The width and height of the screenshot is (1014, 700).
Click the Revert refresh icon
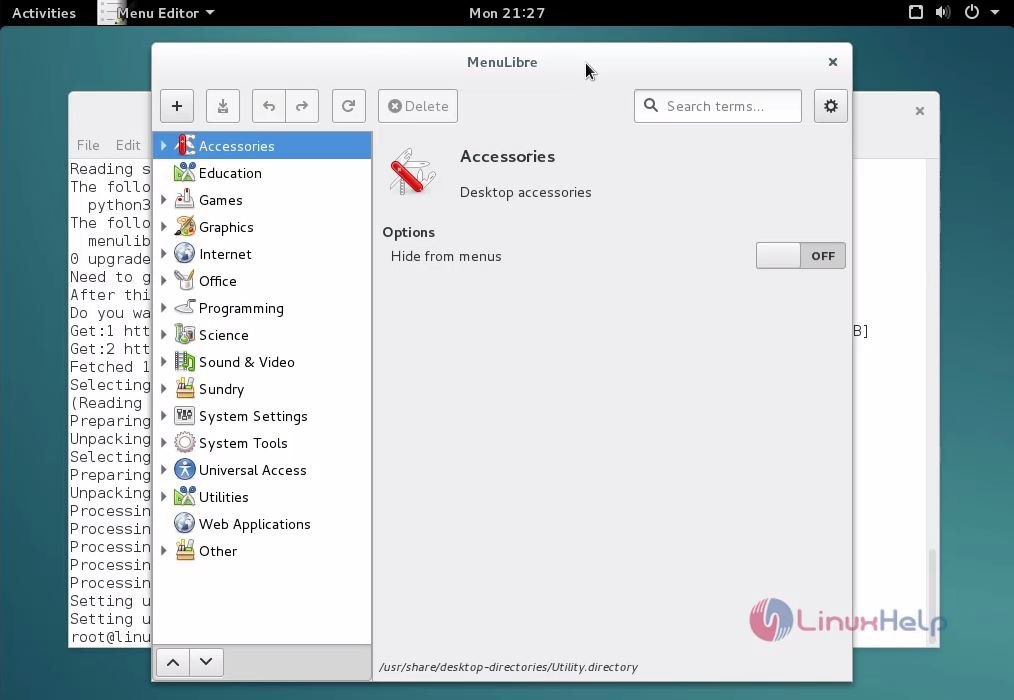tap(349, 106)
